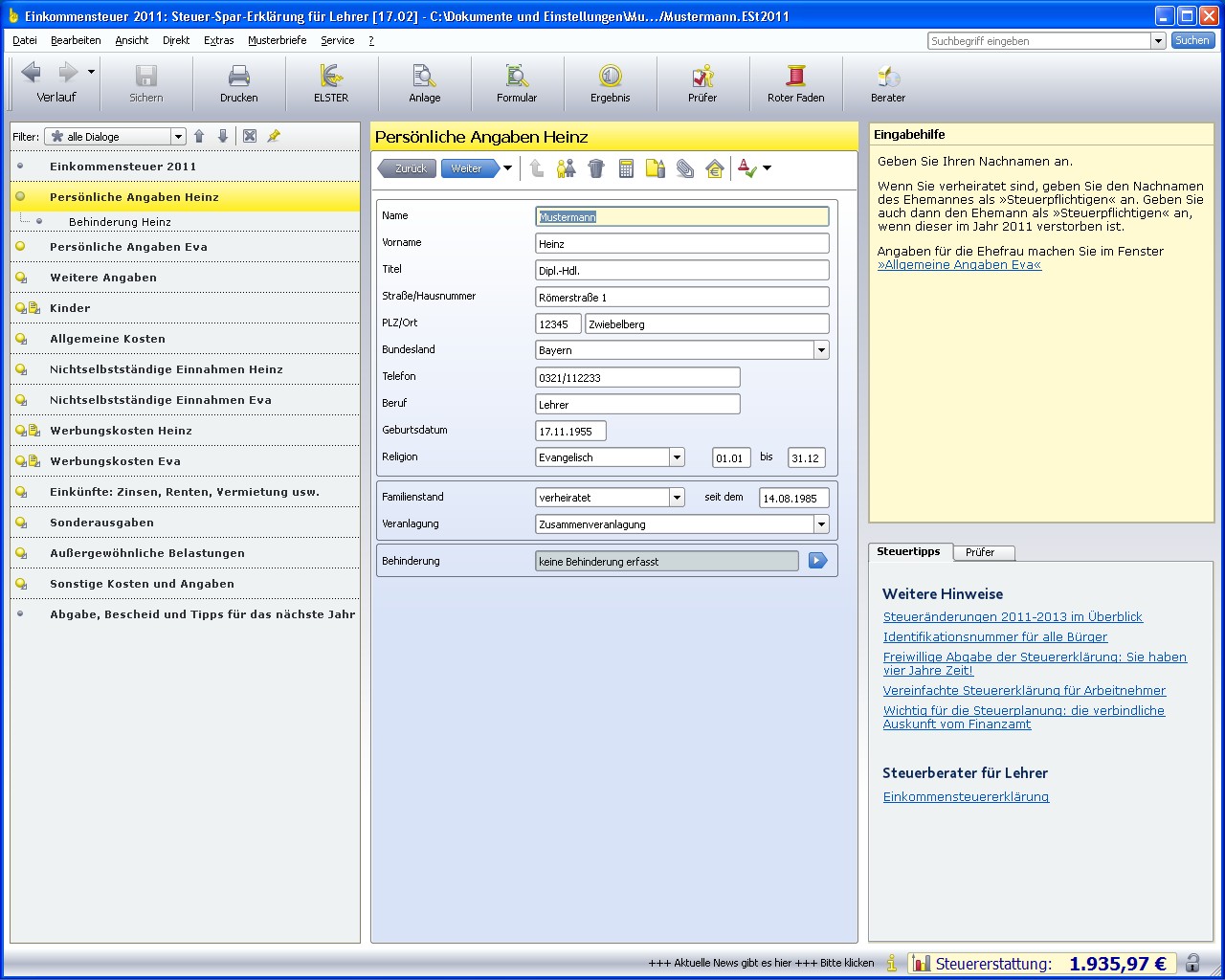Click the filter move-down arrow icon
This screenshot has width=1225, height=980.
click(223, 136)
